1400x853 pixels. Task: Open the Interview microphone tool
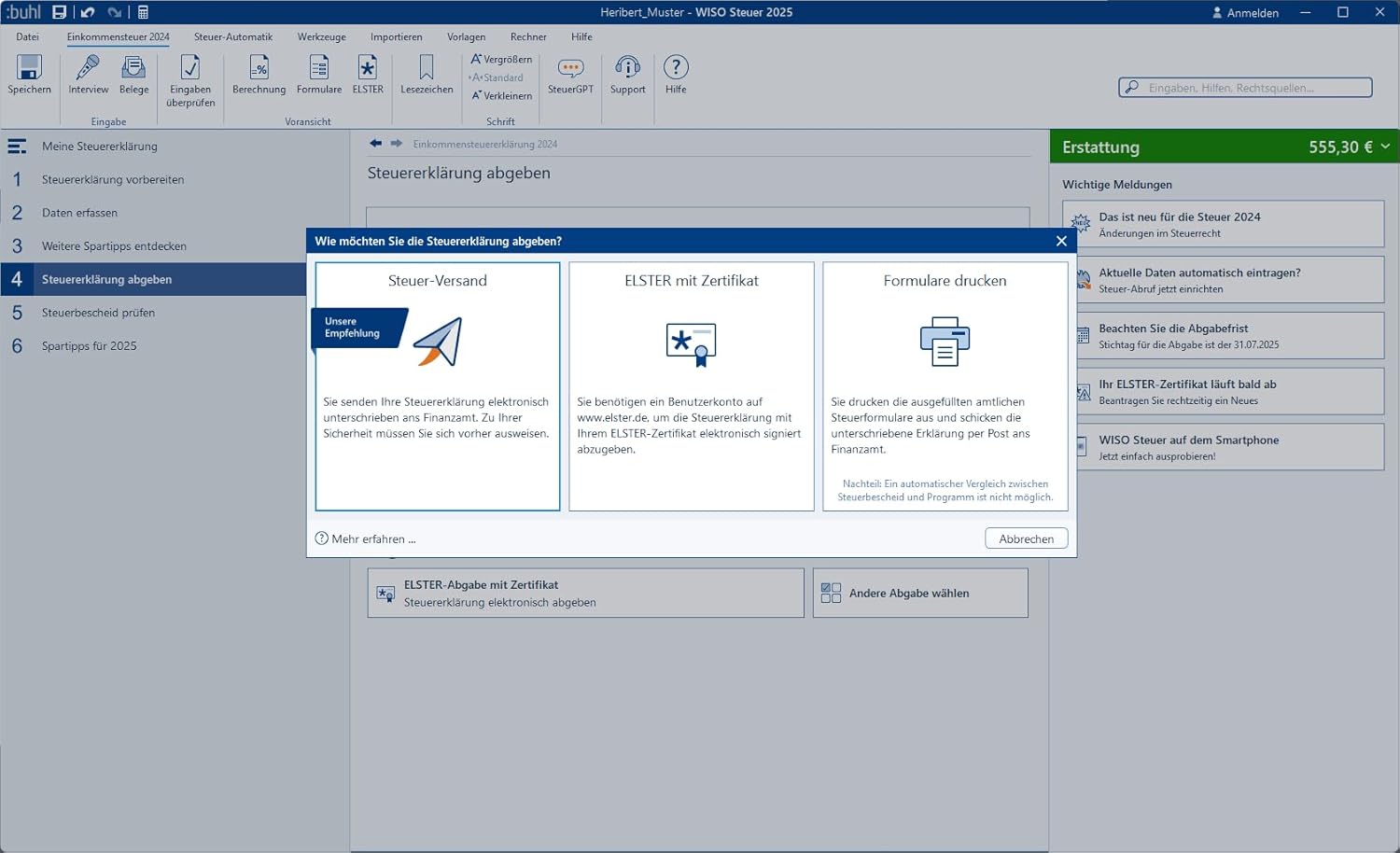(x=88, y=75)
